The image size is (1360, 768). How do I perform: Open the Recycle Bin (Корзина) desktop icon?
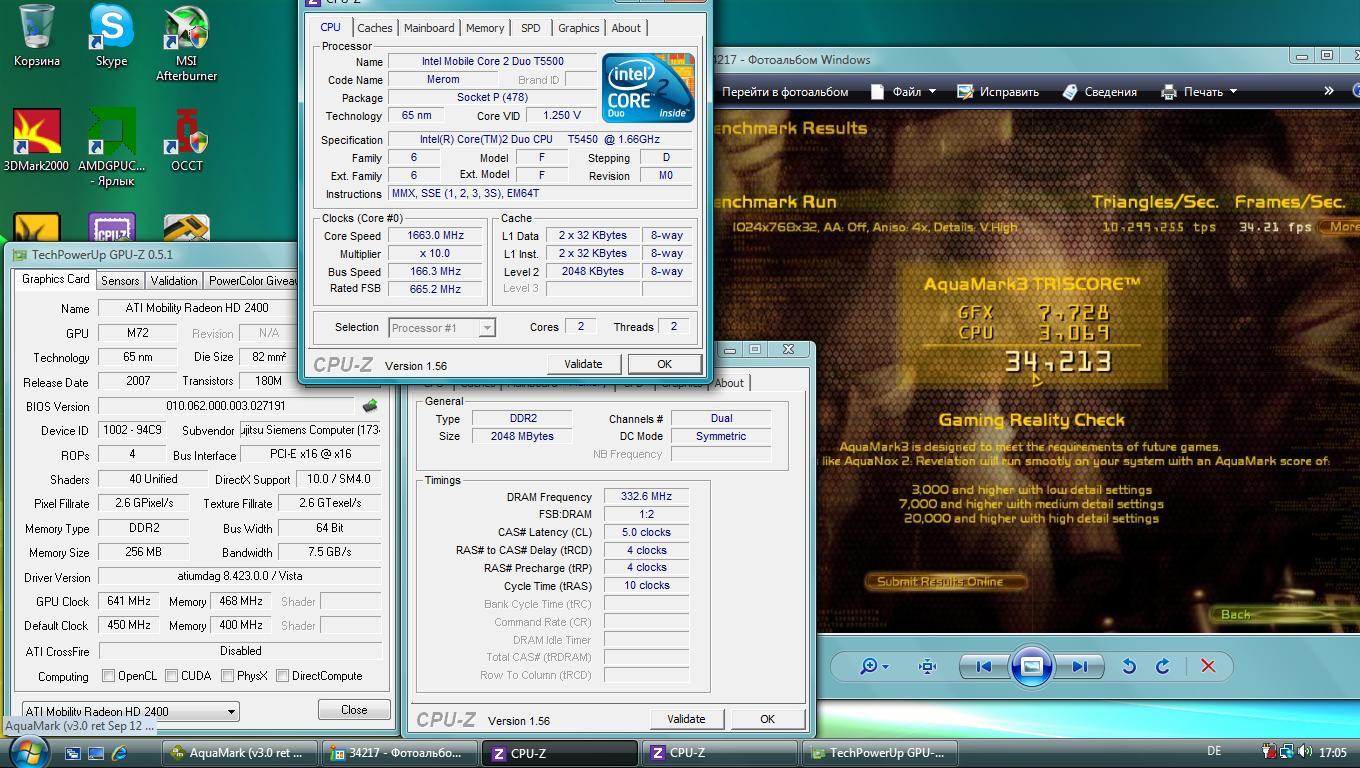coord(37,35)
